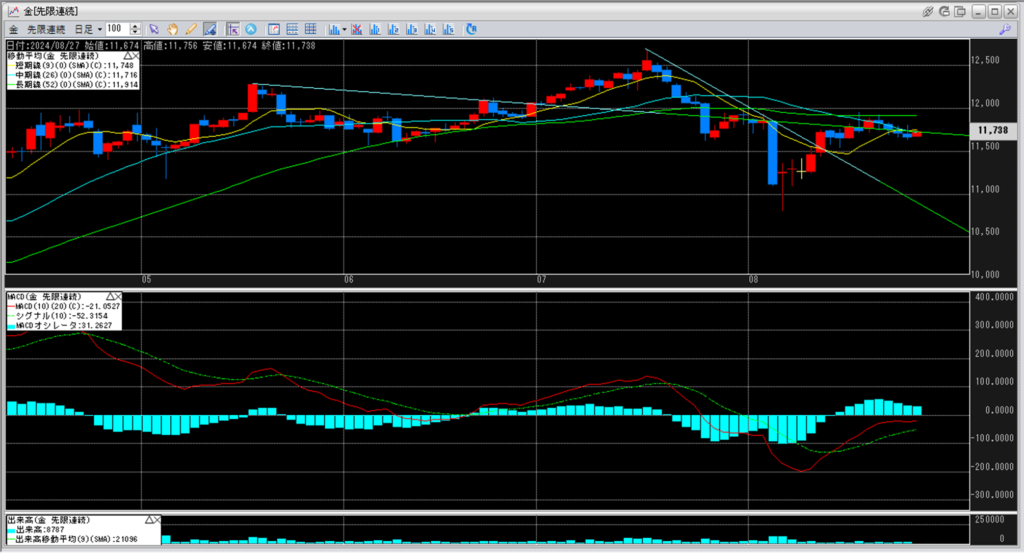This screenshot has height=553, width=1024.
Task: Click the link chain icon in title bar
Action: point(928,10)
